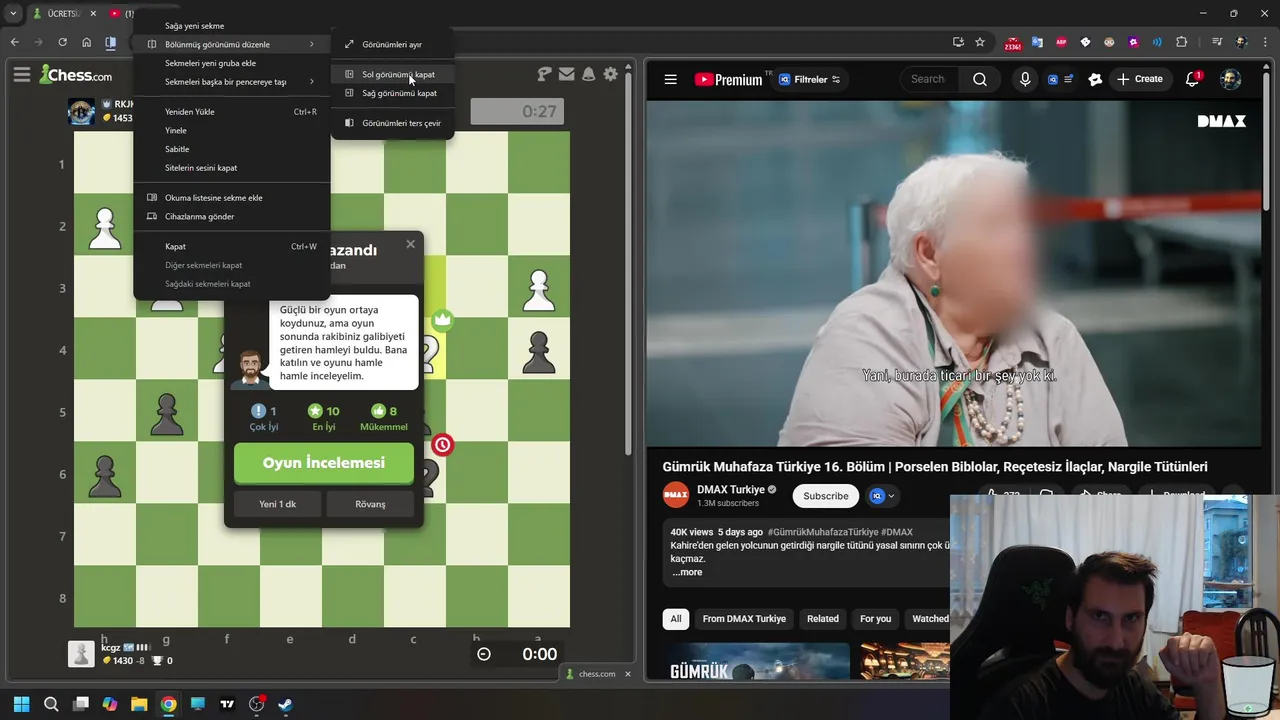
Task: Select Sağa yeni sekme menu item
Action: tap(232, 26)
